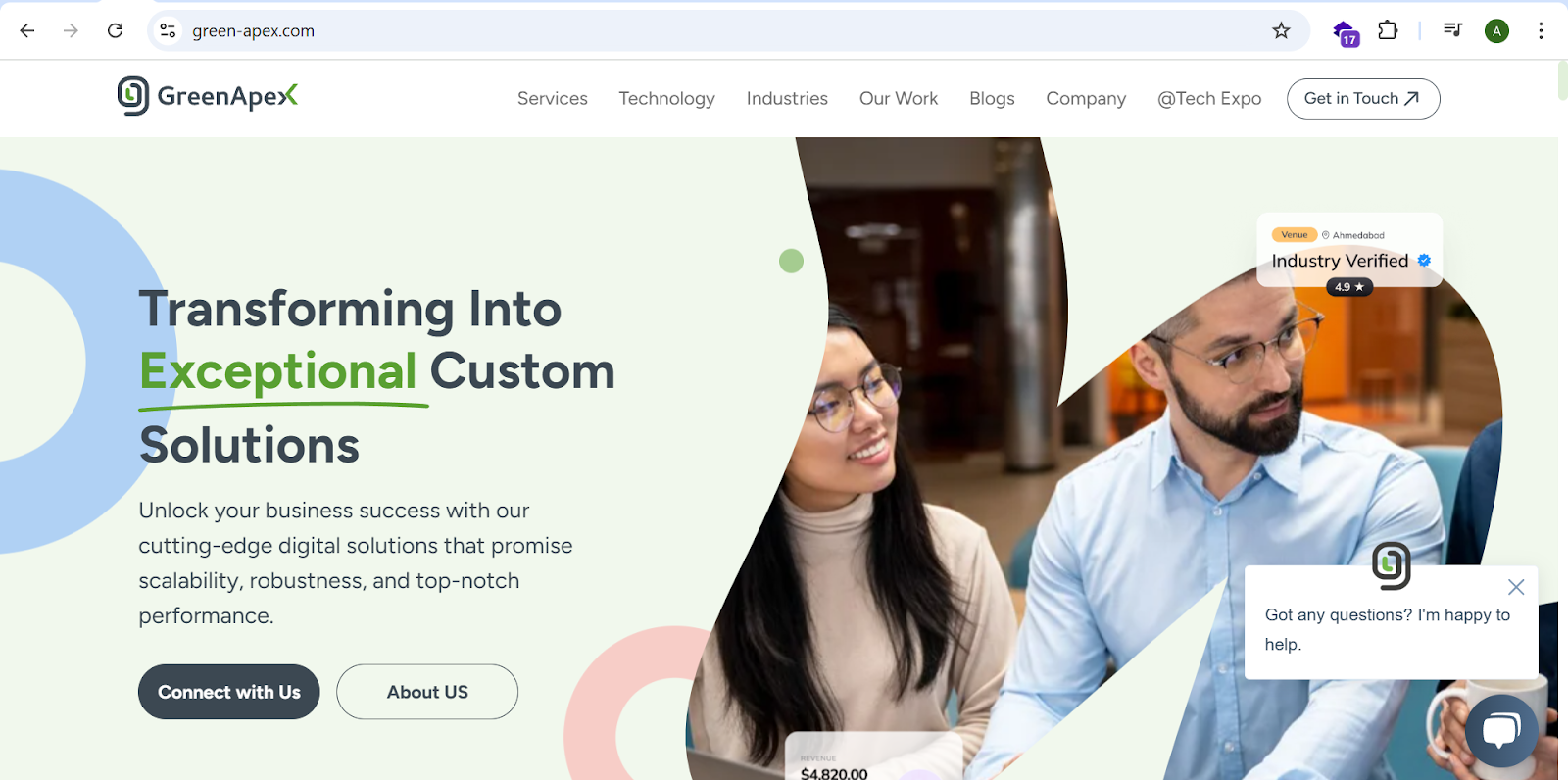Reload the page with the refresh icon
1568x780 pixels.
[115, 30]
